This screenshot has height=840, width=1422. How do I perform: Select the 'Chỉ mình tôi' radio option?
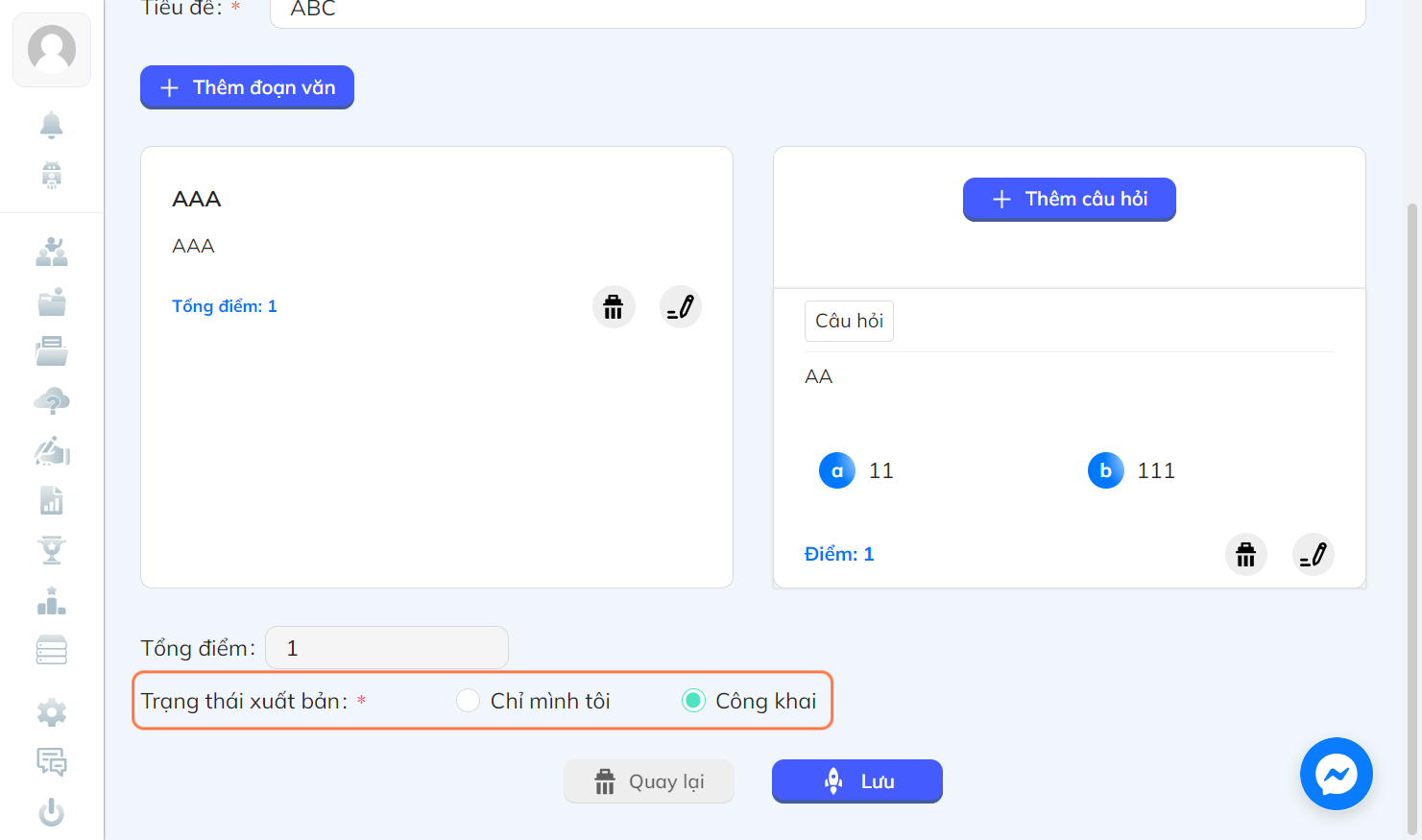pyautogui.click(x=468, y=701)
